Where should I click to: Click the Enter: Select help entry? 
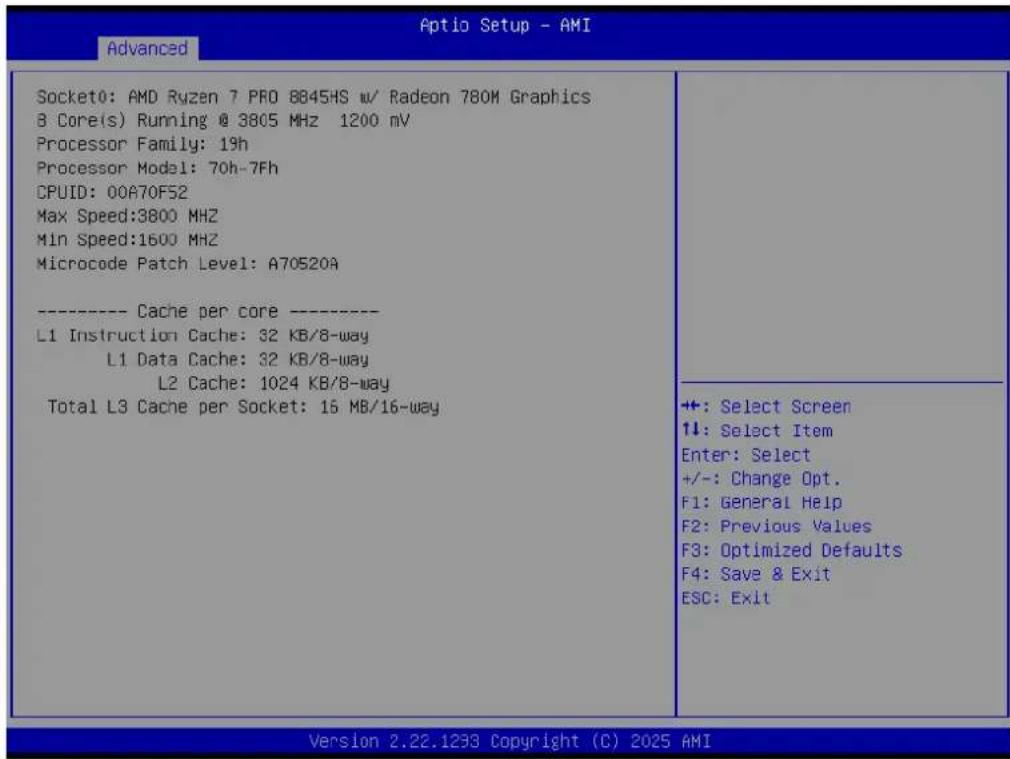746,456
